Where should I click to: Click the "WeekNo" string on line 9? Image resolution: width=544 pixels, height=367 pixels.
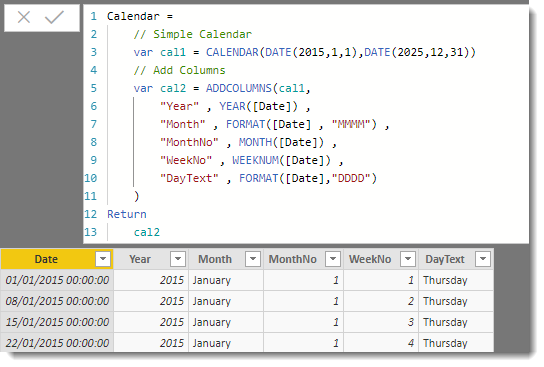186,160
